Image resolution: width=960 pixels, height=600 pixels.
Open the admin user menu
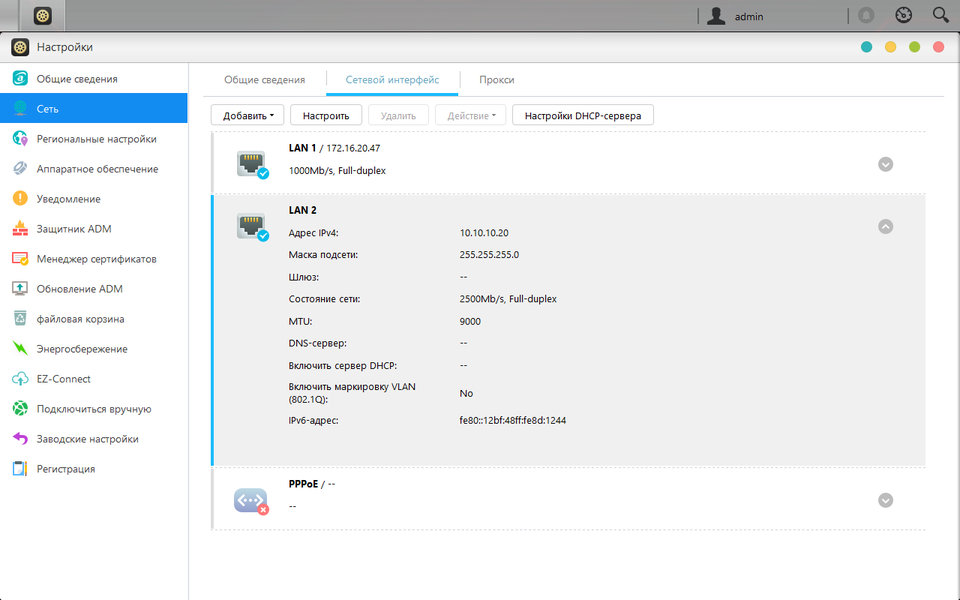[x=735, y=16]
